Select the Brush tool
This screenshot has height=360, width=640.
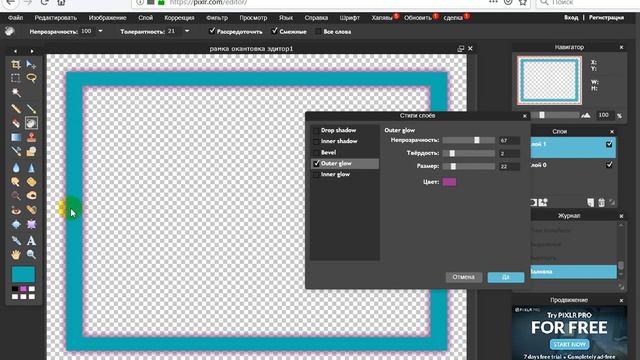[x=31, y=109]
